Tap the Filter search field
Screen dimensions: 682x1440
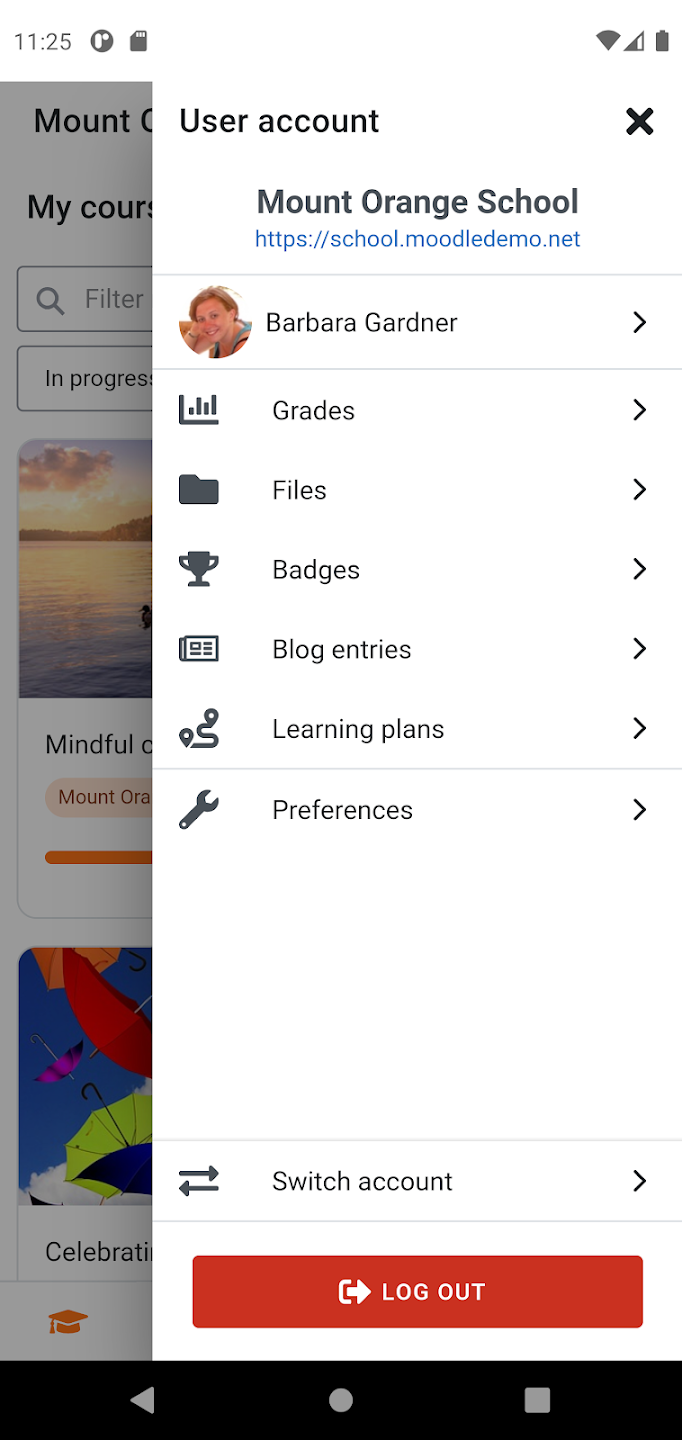(100, 299)
